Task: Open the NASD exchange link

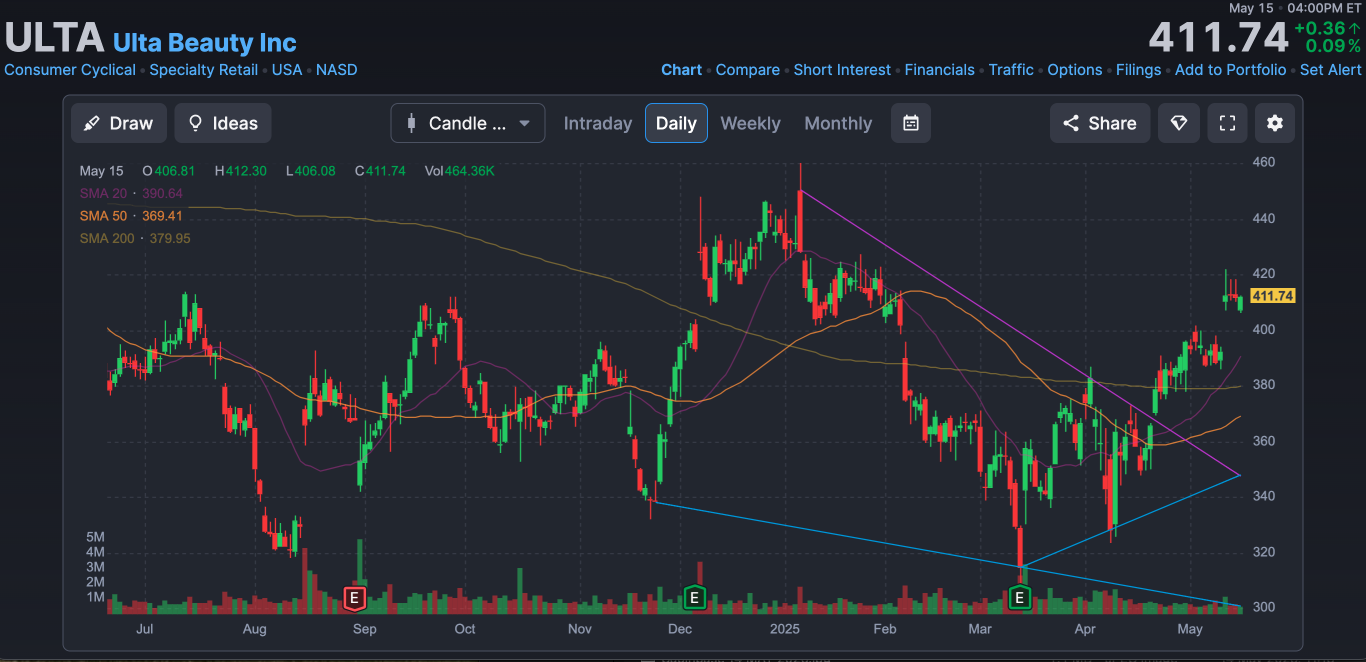Action: coord(336,70)
